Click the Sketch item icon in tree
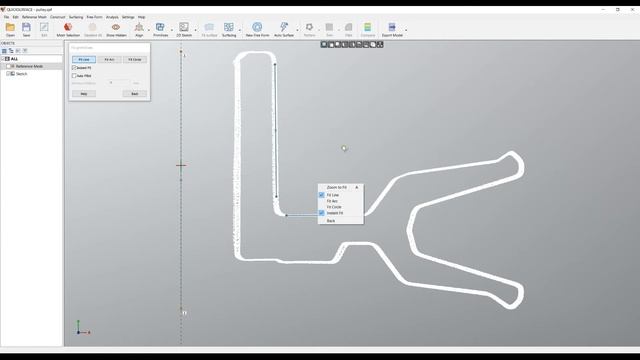The width and height of the screenshot is (640, 360). click(x=13, y=74)
